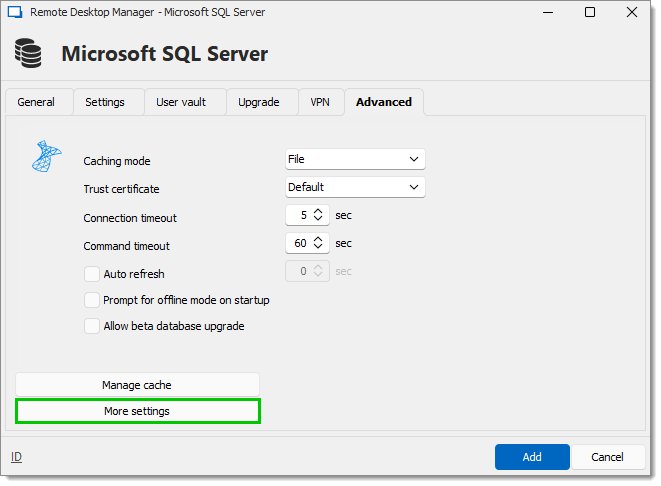The height and width of the screenshot is (486, 661).
Task: Click the database stack icon in header
Action: (28, 53)
